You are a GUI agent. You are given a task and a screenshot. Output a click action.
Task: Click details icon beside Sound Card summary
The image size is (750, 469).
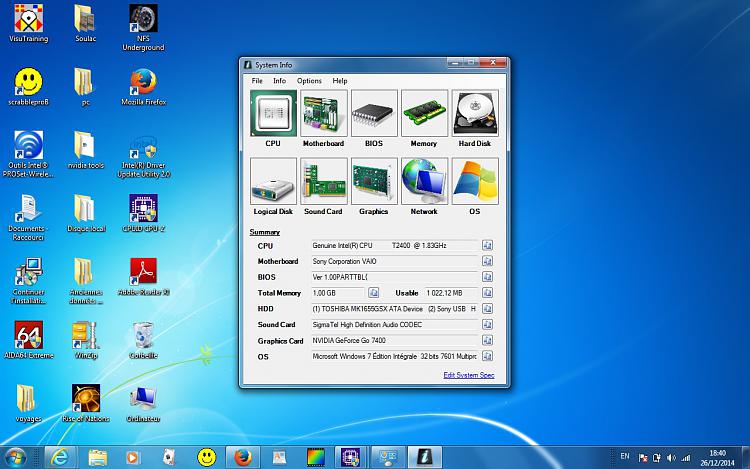tap(487, 325)
